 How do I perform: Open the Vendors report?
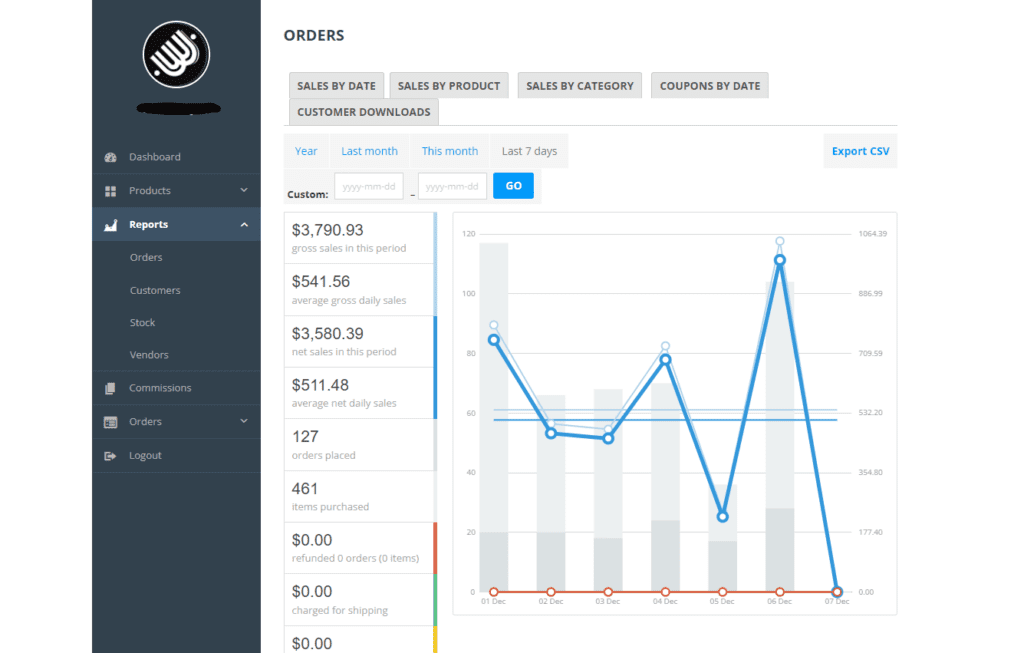pyautogui.click(x=149, y=355)
